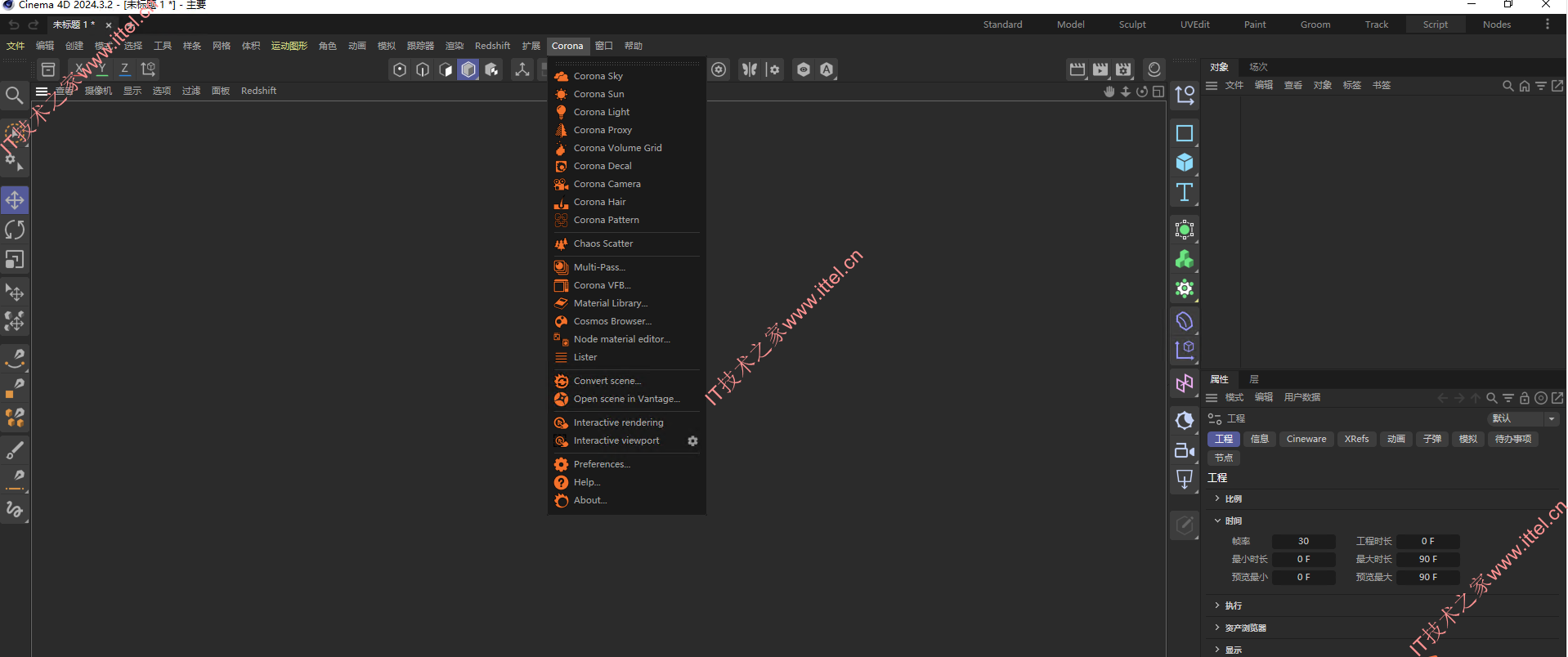Viewport: 1568px width, 657px height.
Task: Open the 层 tab in Attributes
Action: point(1254,379)
